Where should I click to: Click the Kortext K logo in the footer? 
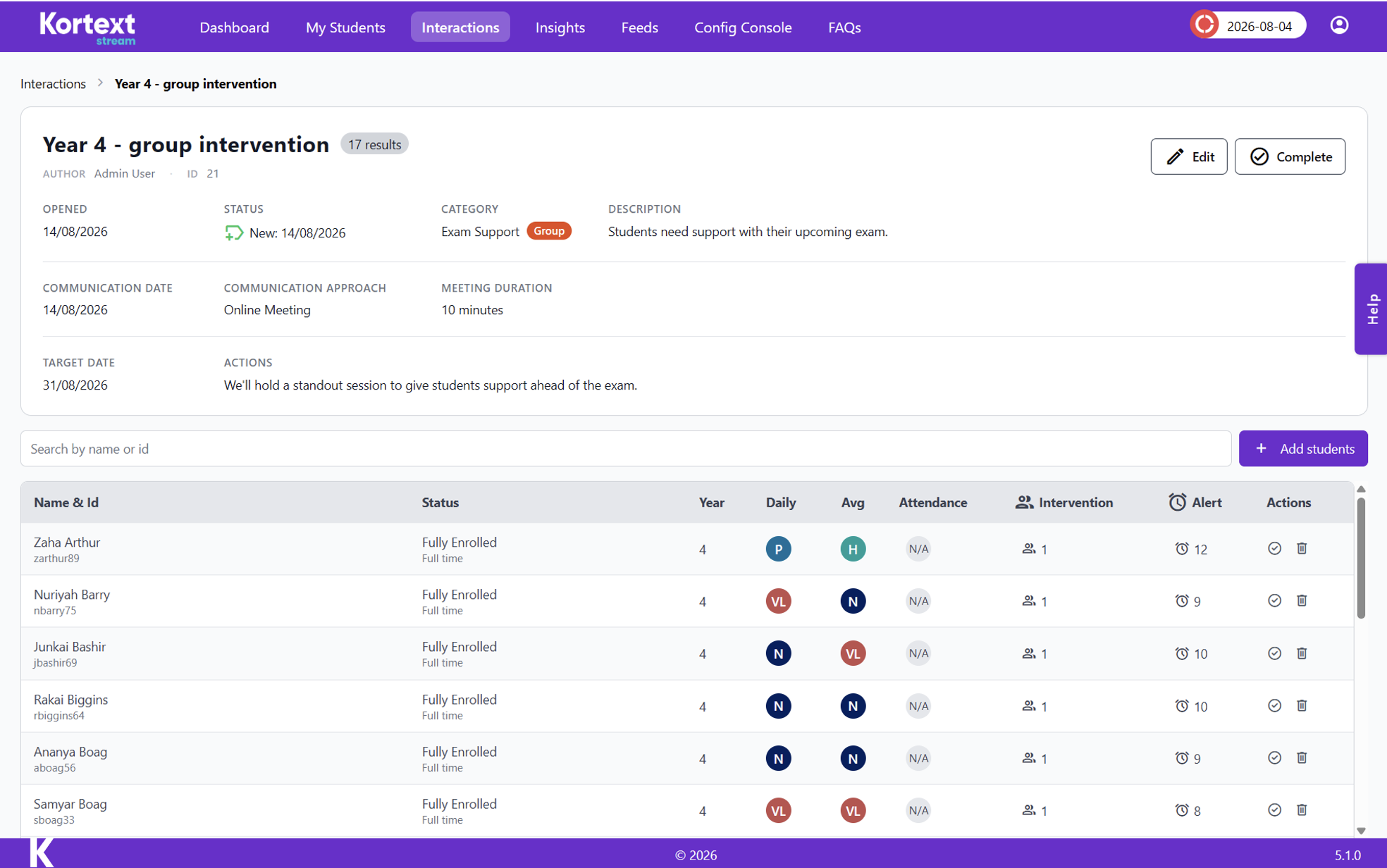[42, 852]
